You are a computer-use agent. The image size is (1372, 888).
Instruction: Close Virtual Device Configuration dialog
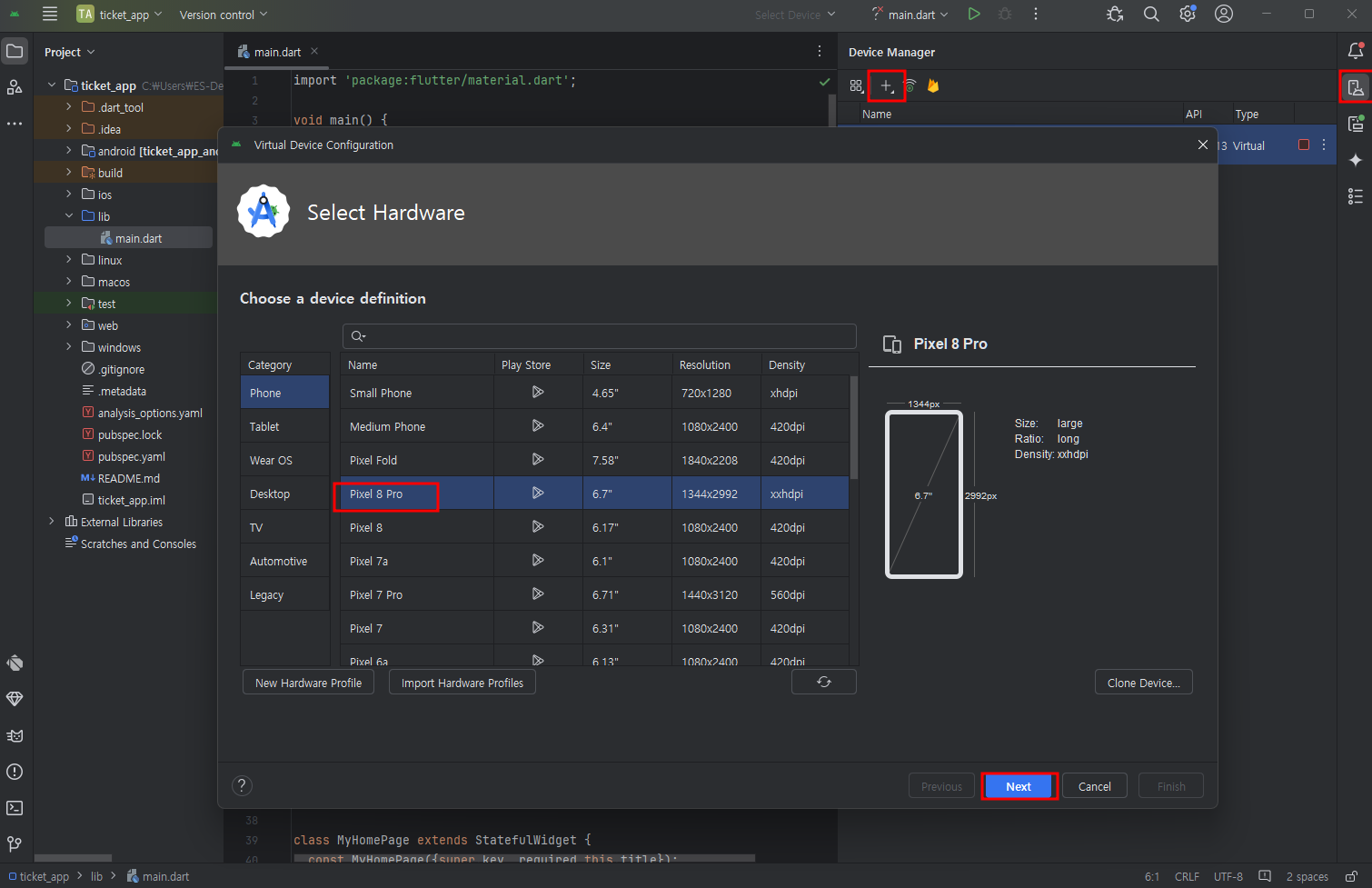click(x=1203, y=145)
